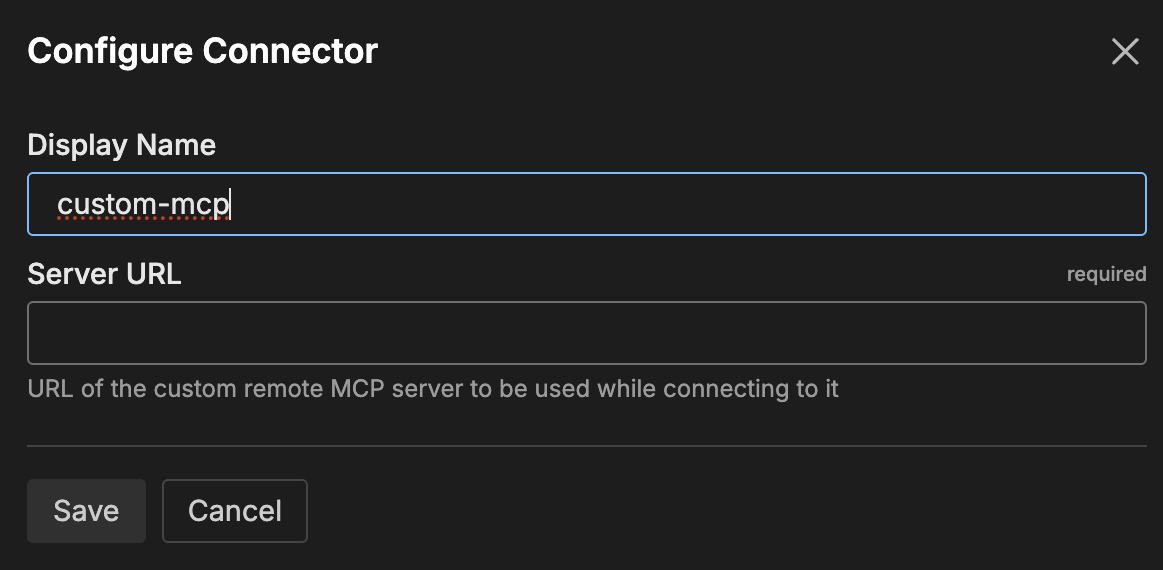Click the word "MCP" in the helper text

click(x=358, y=389)
